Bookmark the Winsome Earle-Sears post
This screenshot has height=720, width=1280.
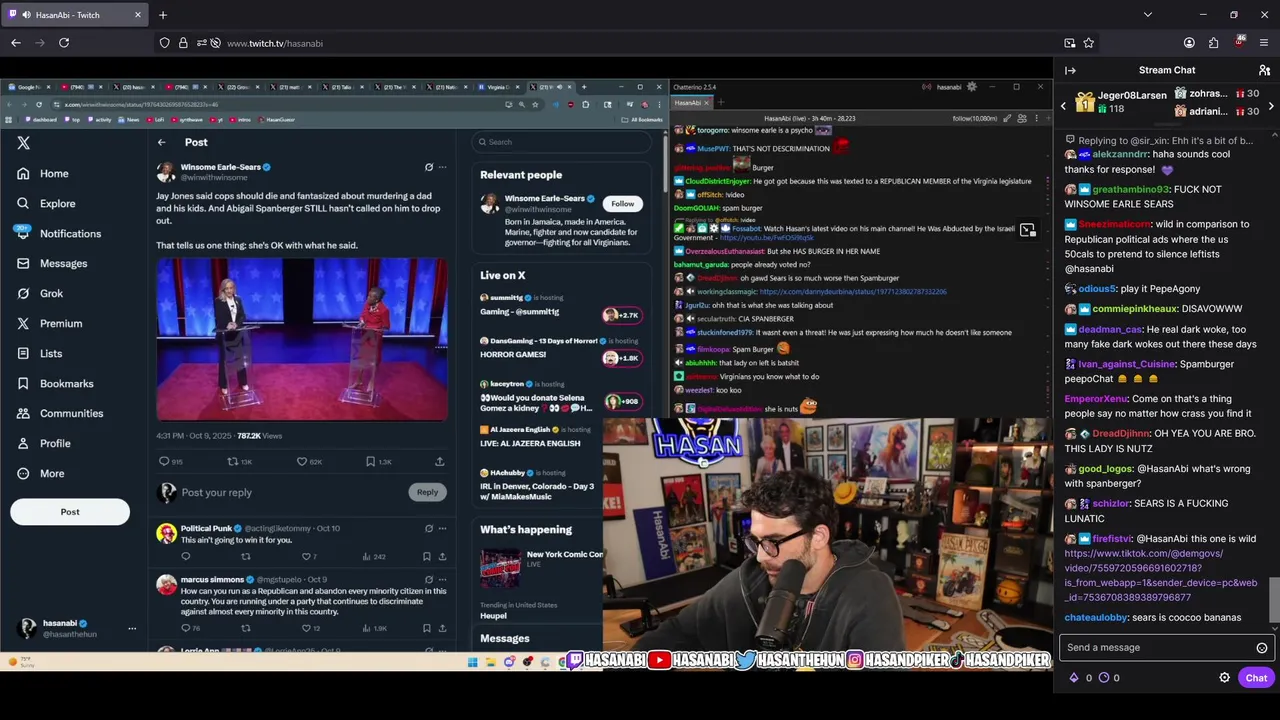(370, 462)
